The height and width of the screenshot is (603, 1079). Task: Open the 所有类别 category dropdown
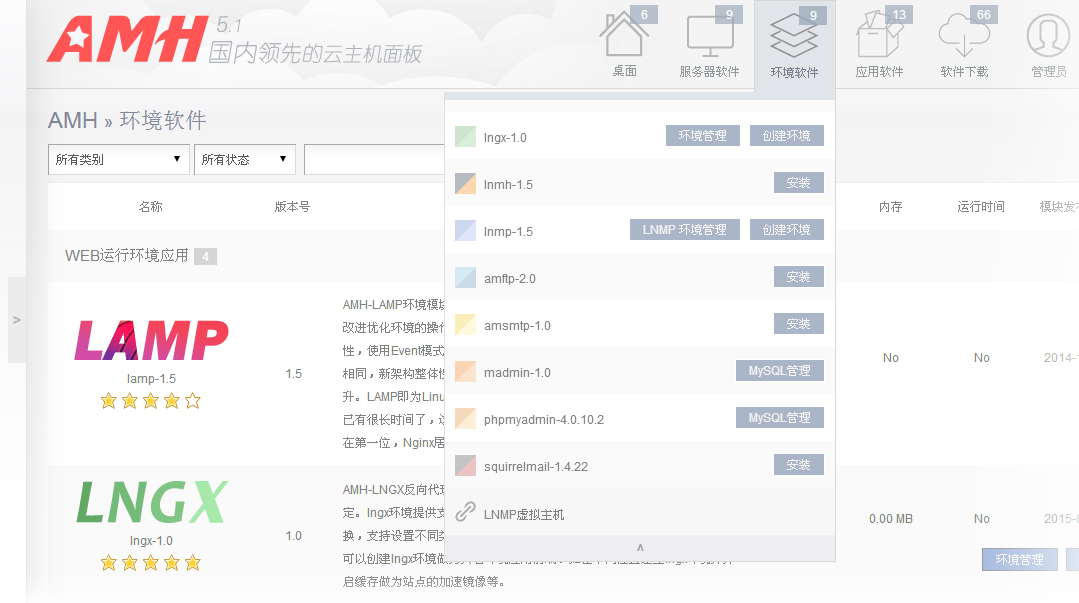point(119,159)
